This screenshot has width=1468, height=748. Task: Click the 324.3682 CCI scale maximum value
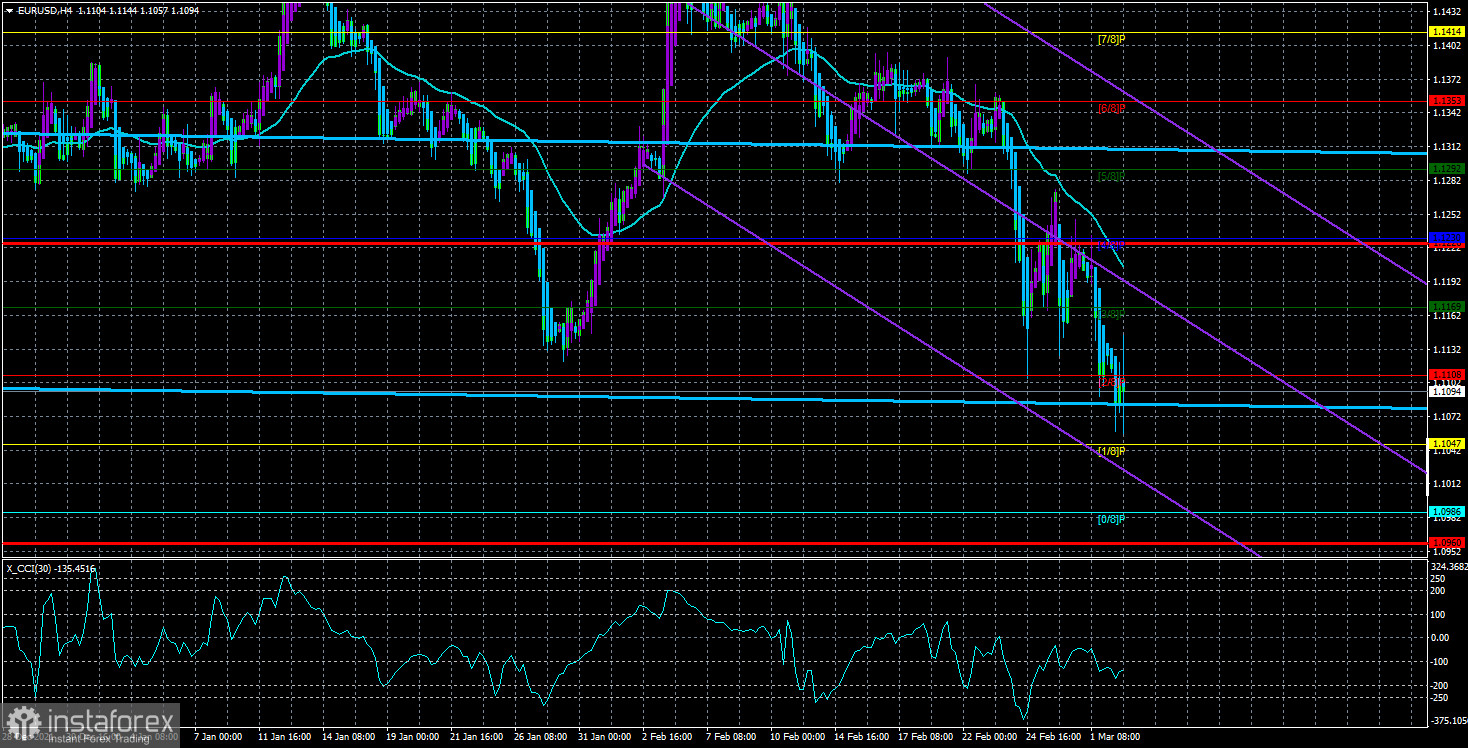tap(1448, 567)
